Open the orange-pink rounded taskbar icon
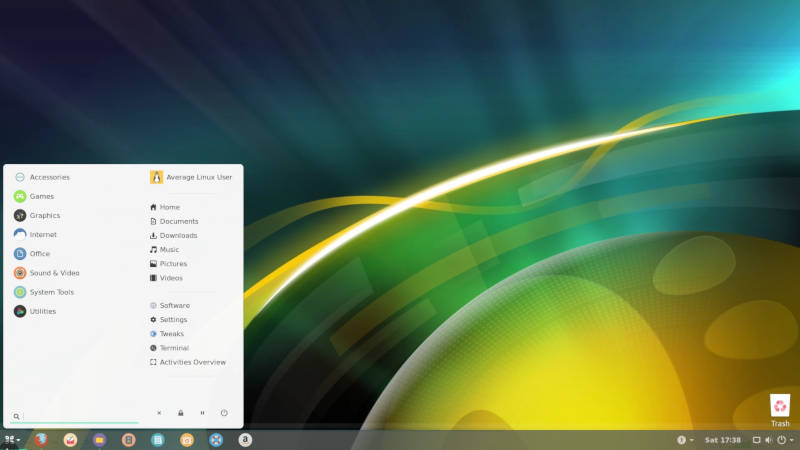 click(x=129, y=440)
